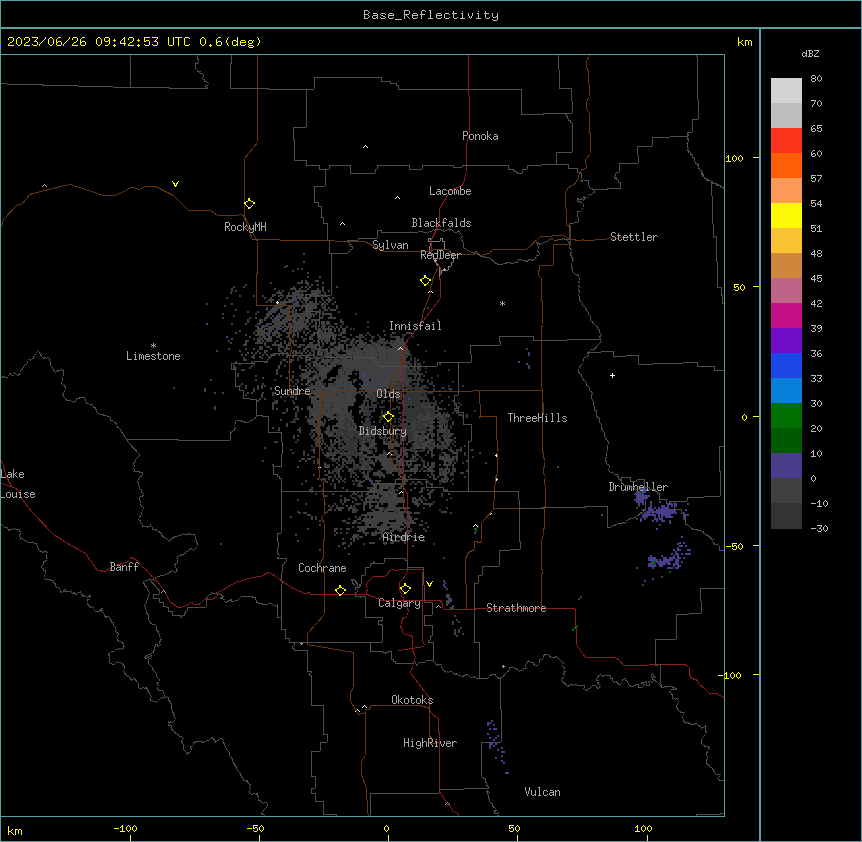The width and height of the screenshot is (862, 842).
Task: Select the Stettler label
Action: pyautogui.click(x=634, y=237)
